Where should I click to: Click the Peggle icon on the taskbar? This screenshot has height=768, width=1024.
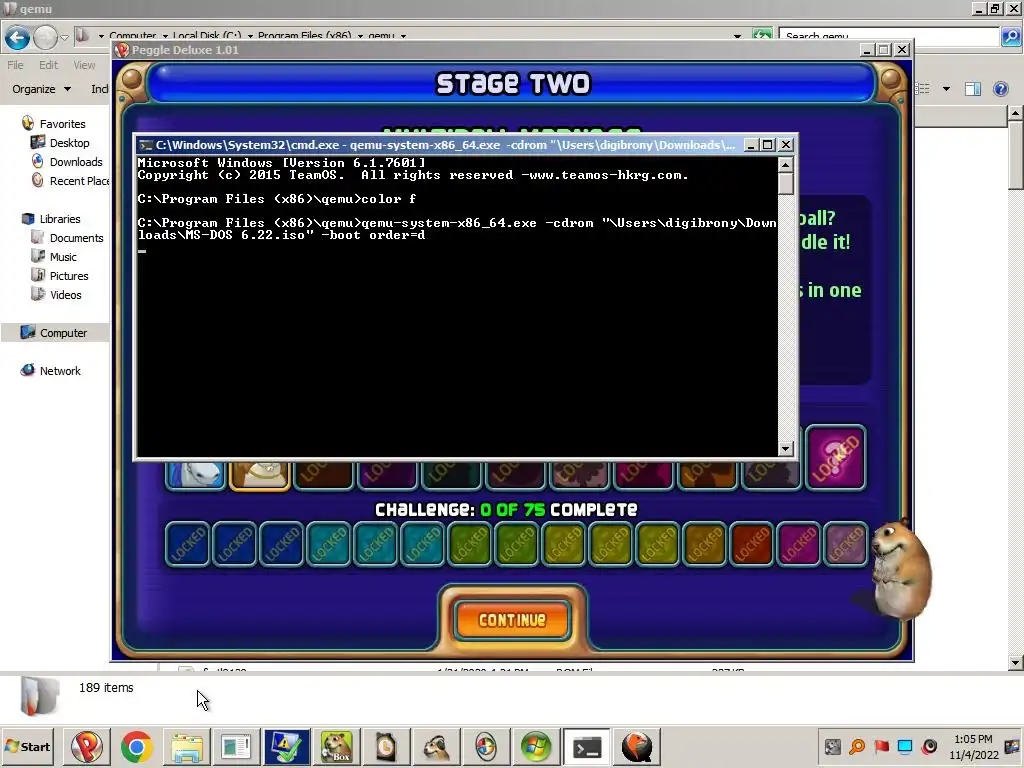(x=86, y=746)
